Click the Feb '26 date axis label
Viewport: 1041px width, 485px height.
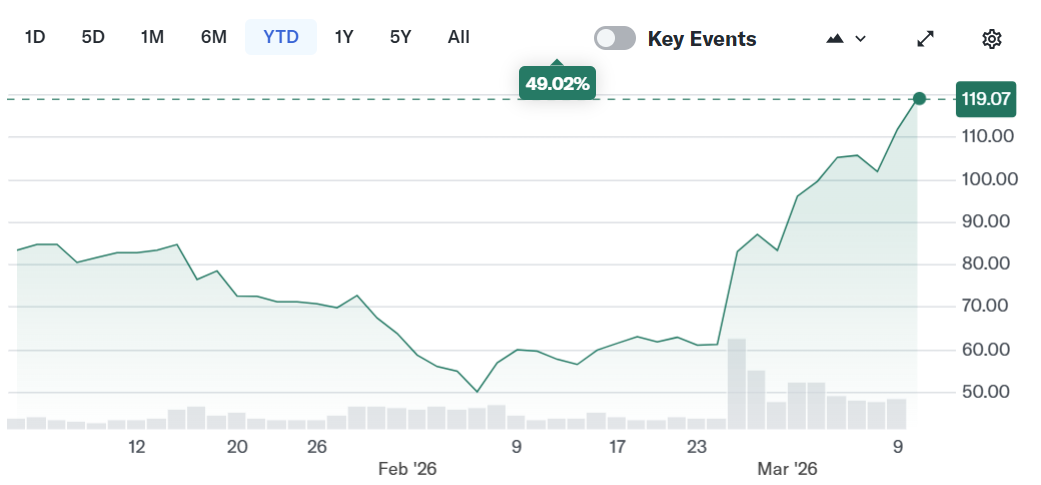(x=407, y=468)
